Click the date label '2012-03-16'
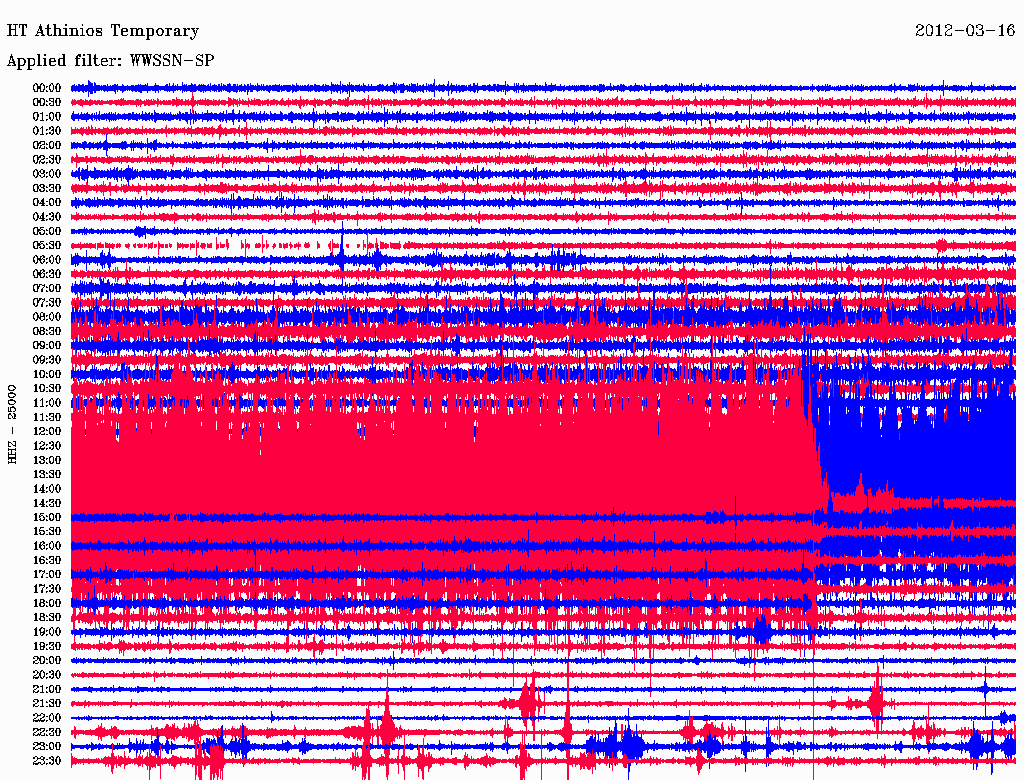Screen dimensions: 1024x780 click(965, 31)
